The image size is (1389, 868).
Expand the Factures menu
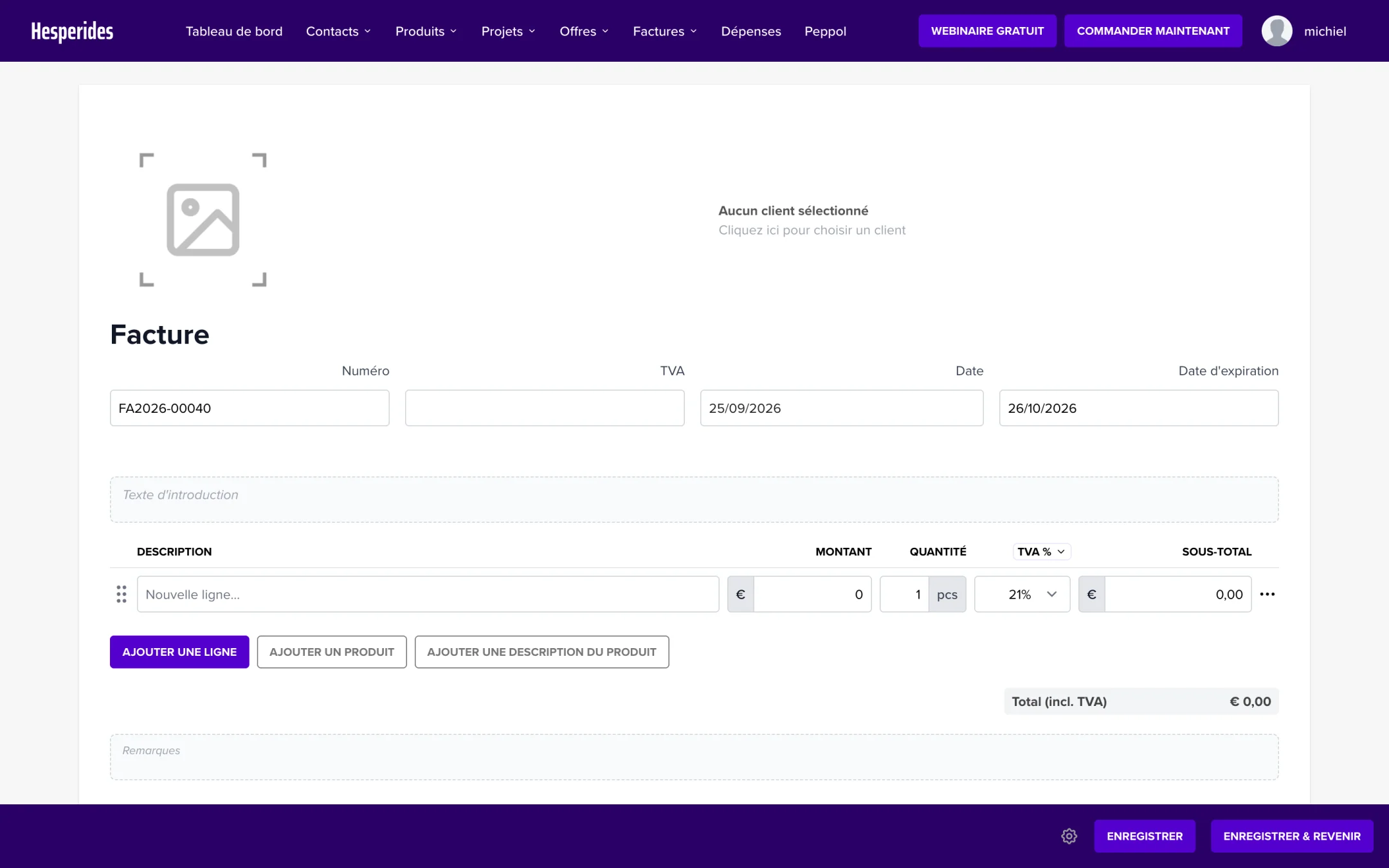pos(665,31)
